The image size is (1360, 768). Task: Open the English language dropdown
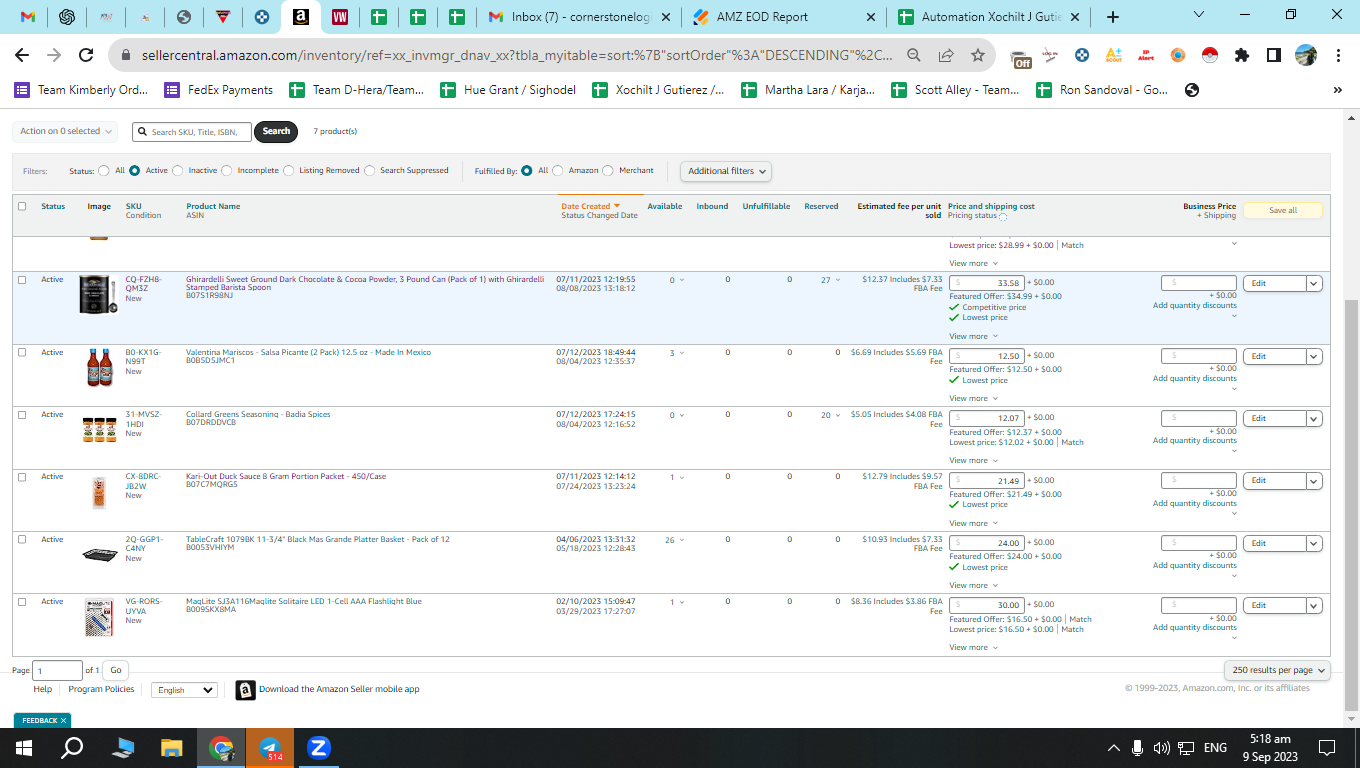(x=184, y=690)
